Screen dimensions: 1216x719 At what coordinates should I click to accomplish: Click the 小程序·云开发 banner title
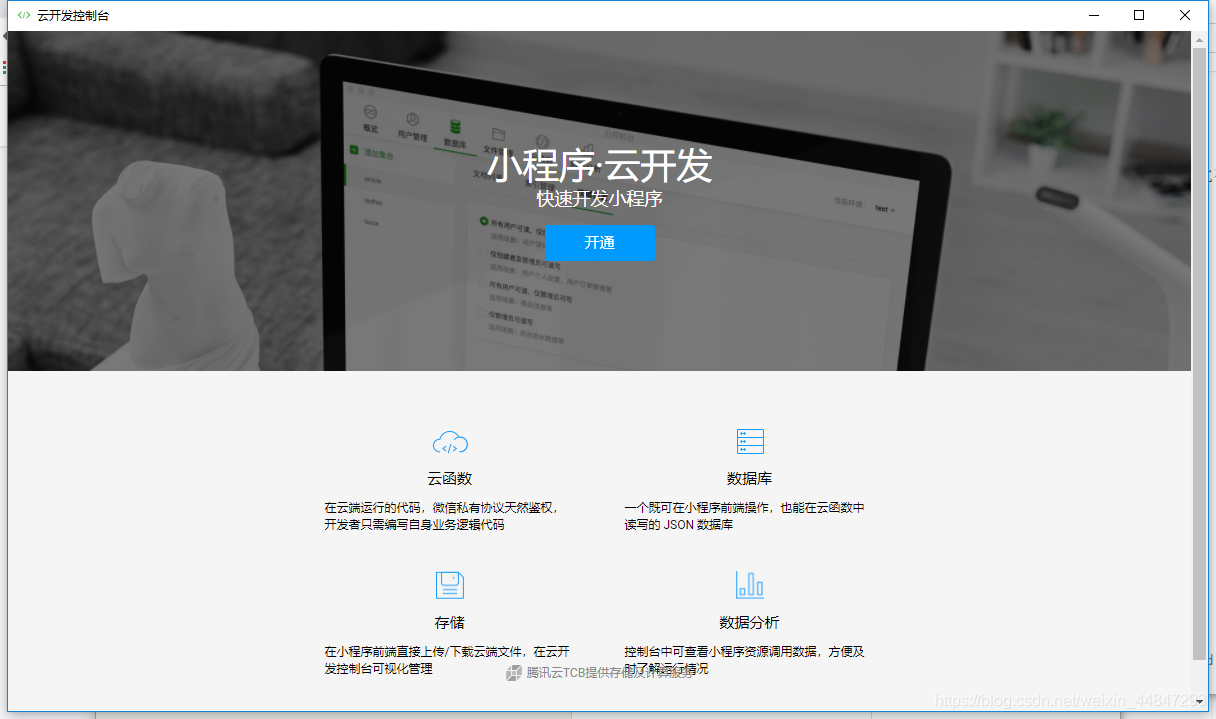[x=600, y=166]
